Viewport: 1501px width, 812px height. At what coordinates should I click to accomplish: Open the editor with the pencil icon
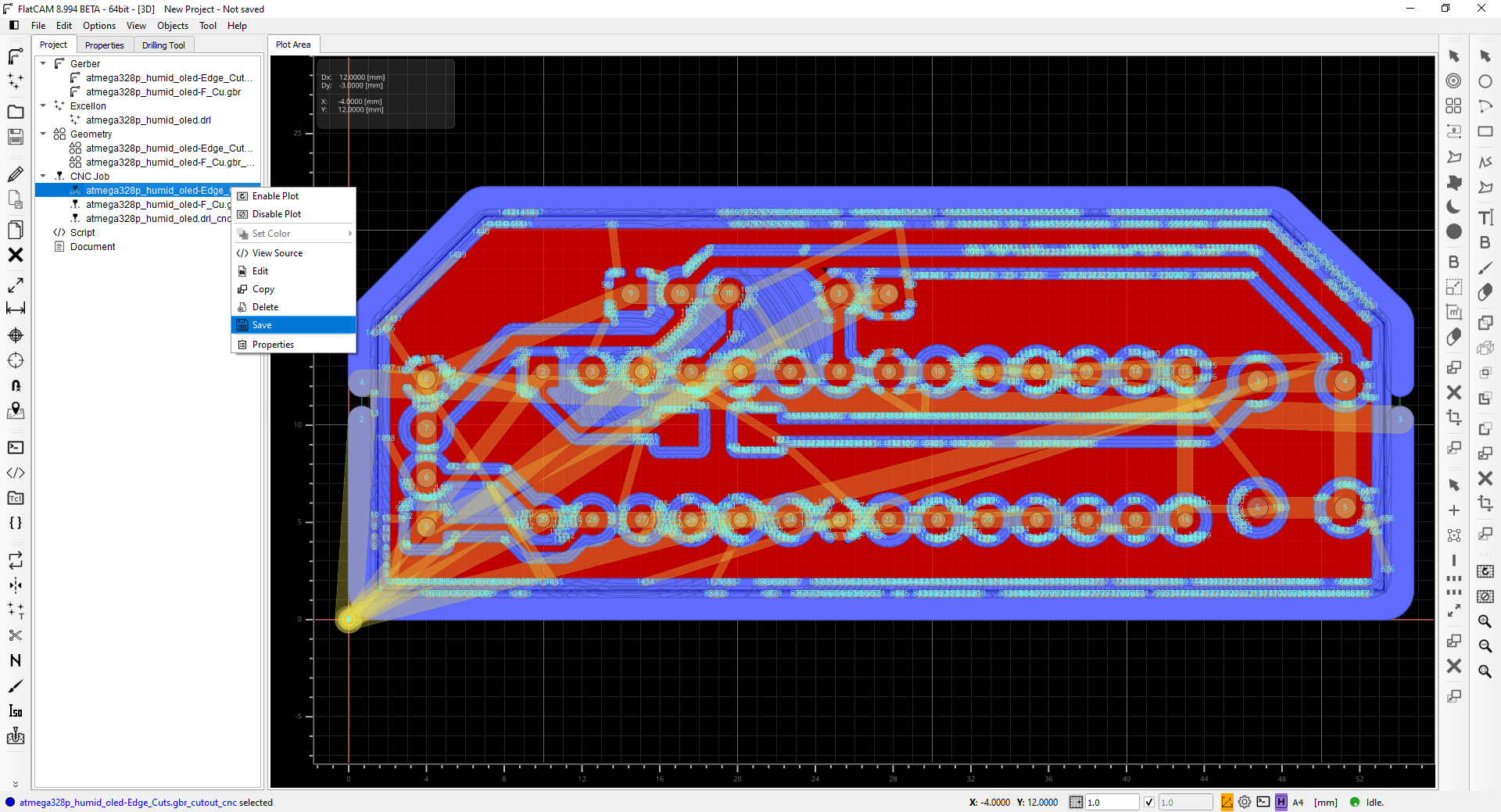tap(16, 174)
